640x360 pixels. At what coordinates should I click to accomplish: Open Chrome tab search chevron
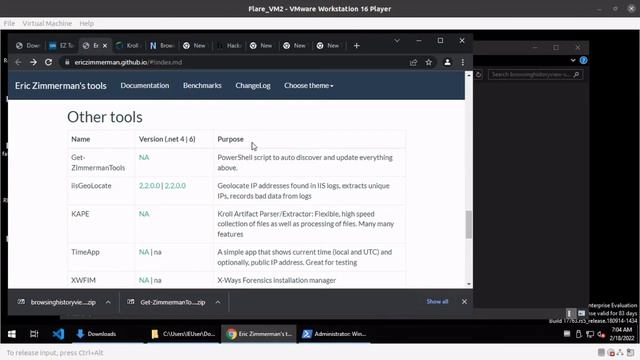(397, 41)
